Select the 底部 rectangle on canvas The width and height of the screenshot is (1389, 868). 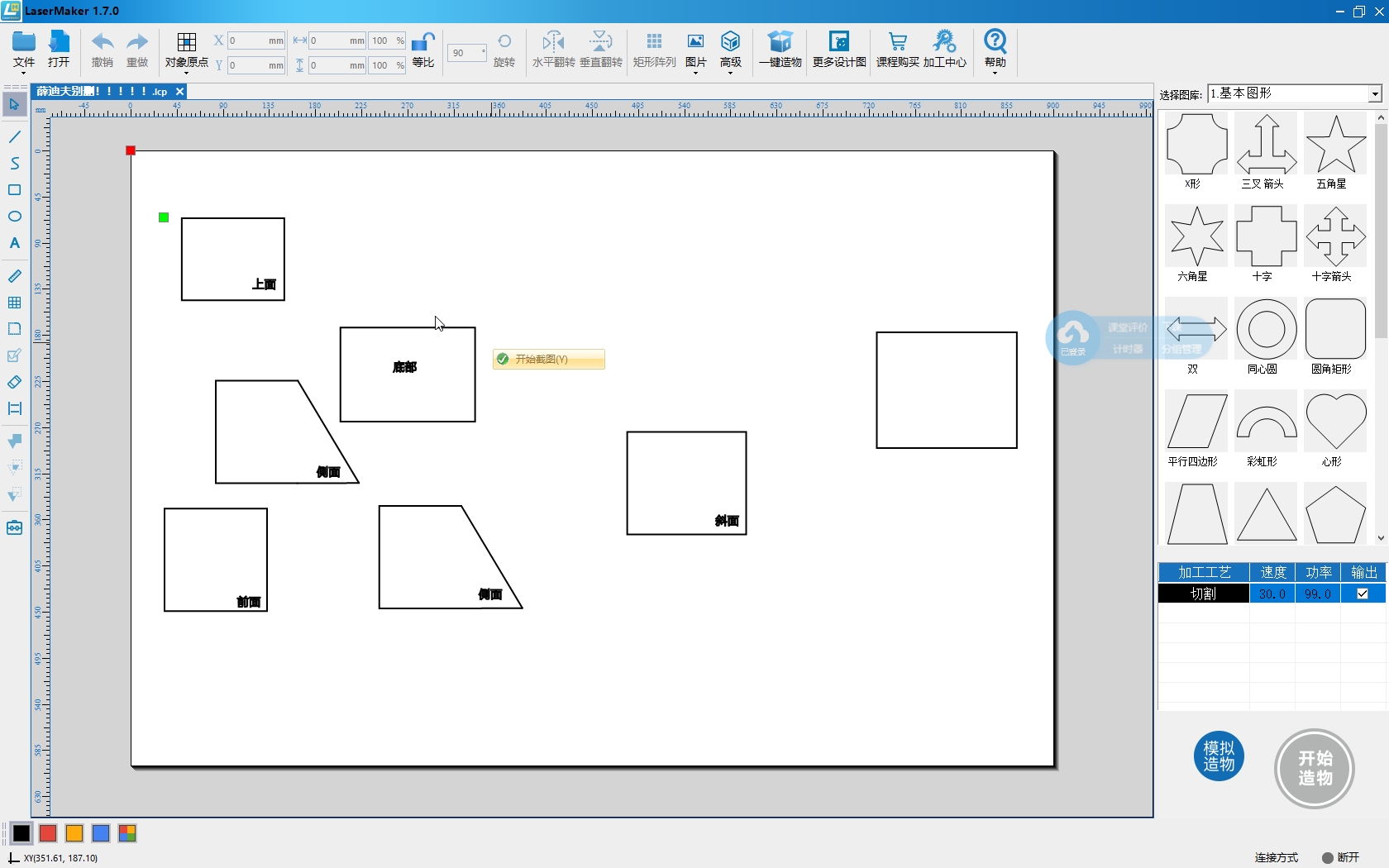408,374
